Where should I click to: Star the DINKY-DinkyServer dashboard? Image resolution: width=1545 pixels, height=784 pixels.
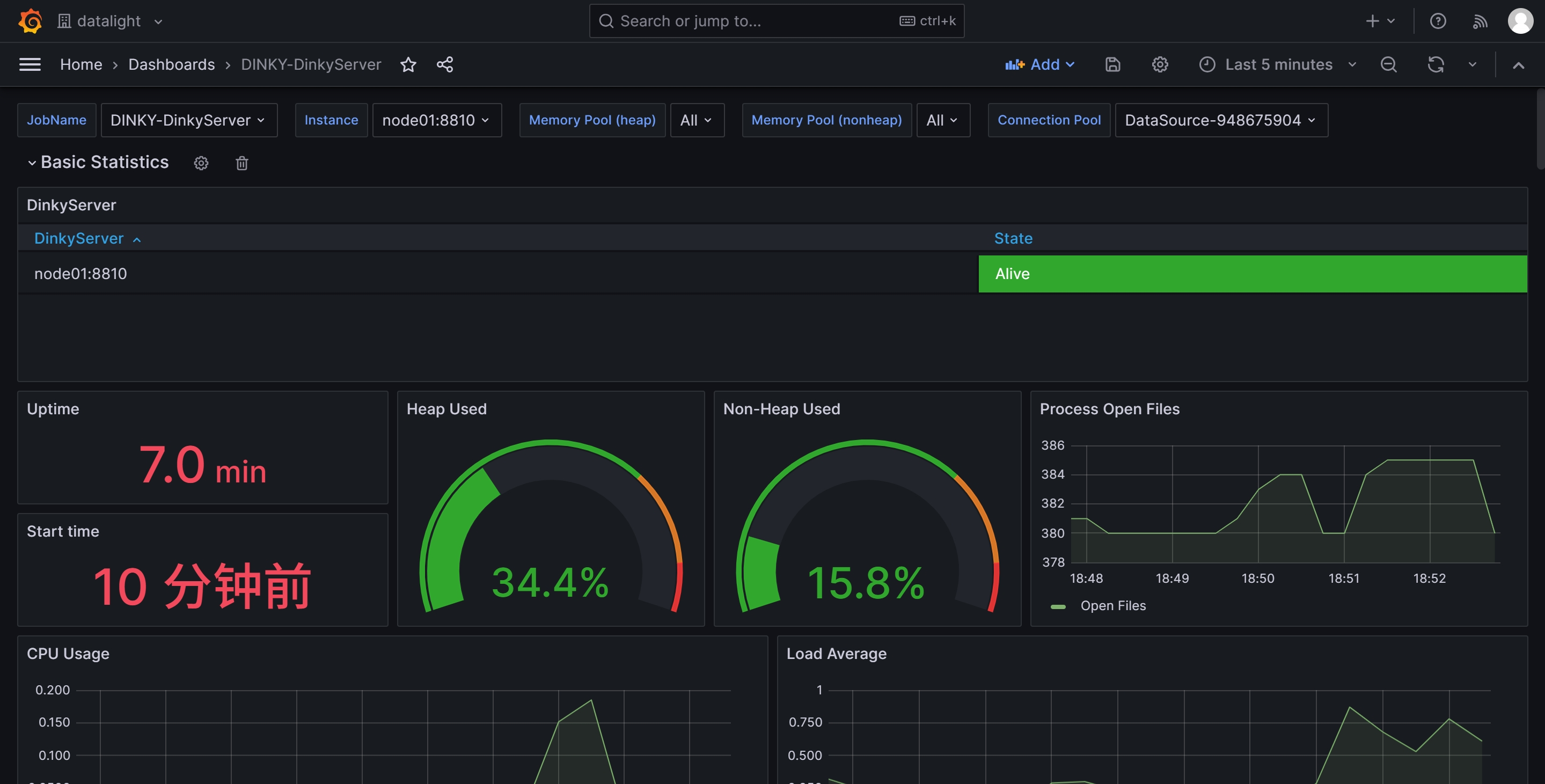click(408, 65)
